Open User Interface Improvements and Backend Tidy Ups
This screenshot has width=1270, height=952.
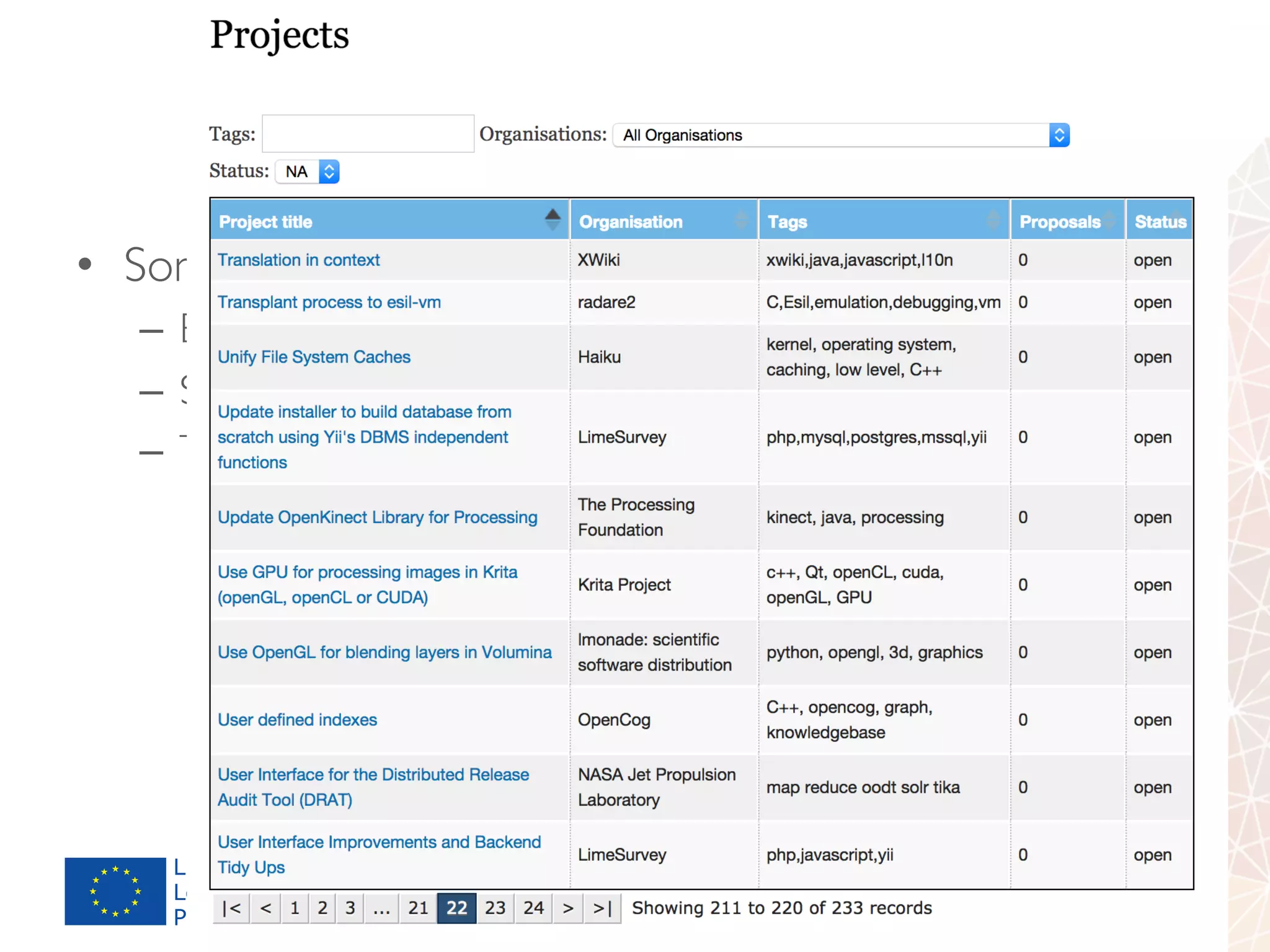point(379,855)
